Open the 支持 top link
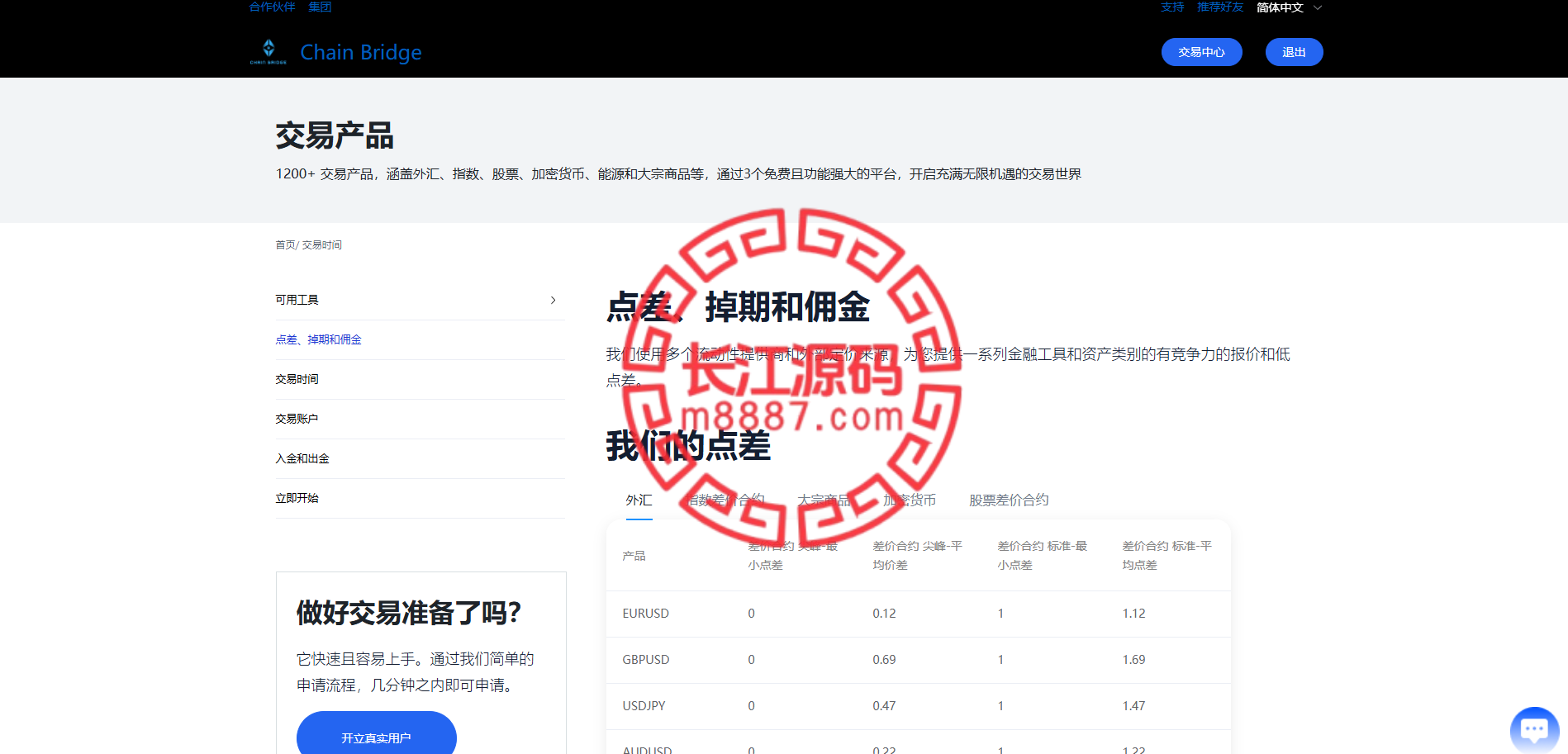The width and height of the screenshot is (1568, 754). point(1172,7)
